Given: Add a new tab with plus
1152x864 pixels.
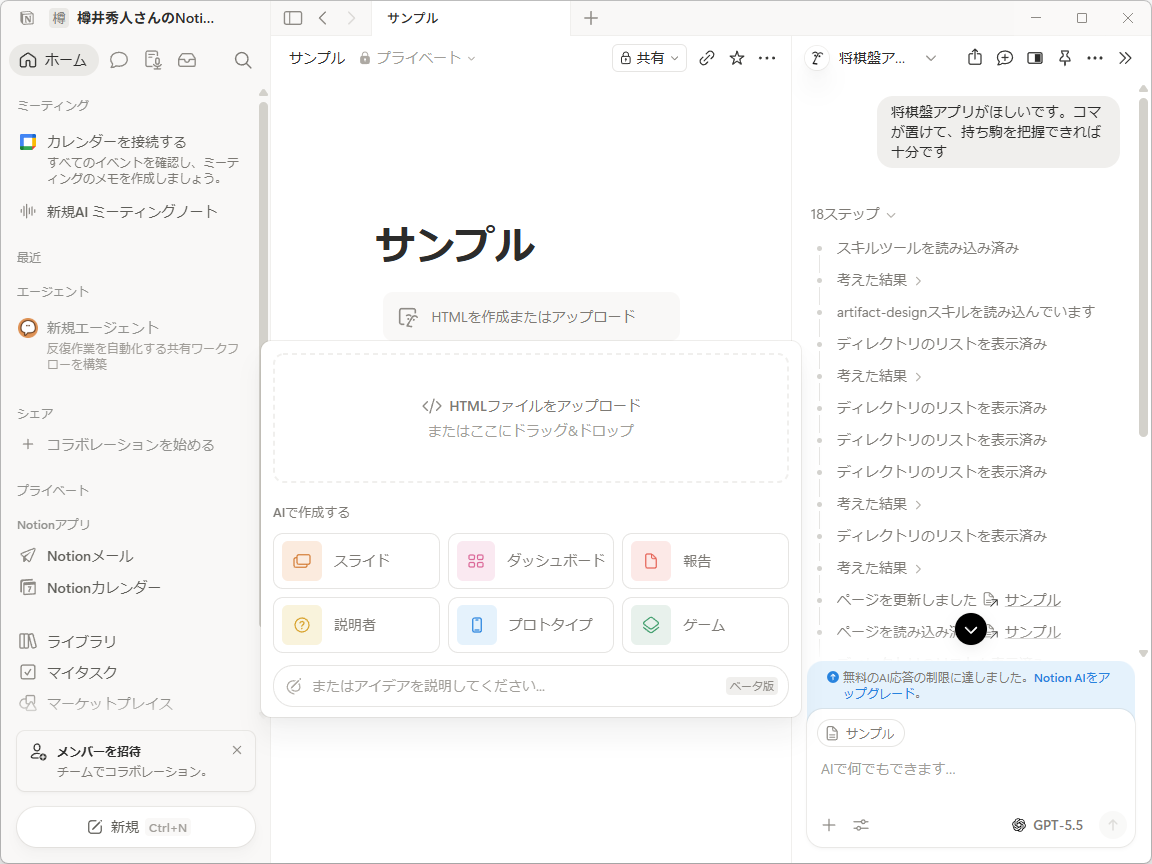Looking at the screenshot, I should pos(591,18).
